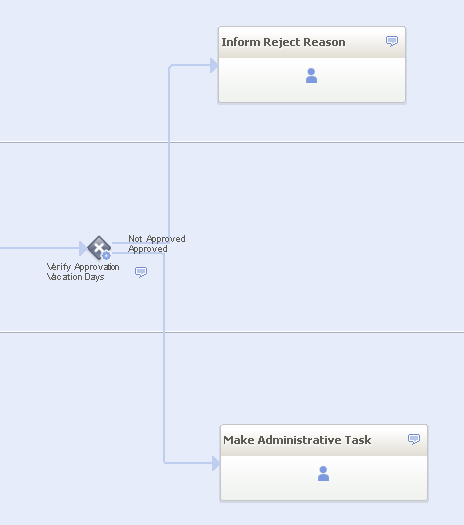Click user icon in Inform Reject Reason task
The image size is (464, 525).
(x=311, y=76)
